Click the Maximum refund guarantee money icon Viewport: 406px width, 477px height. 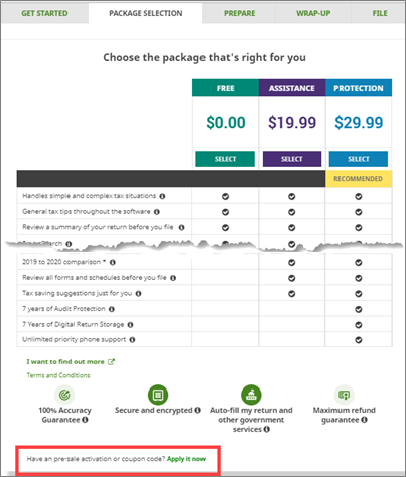point(344,395)
